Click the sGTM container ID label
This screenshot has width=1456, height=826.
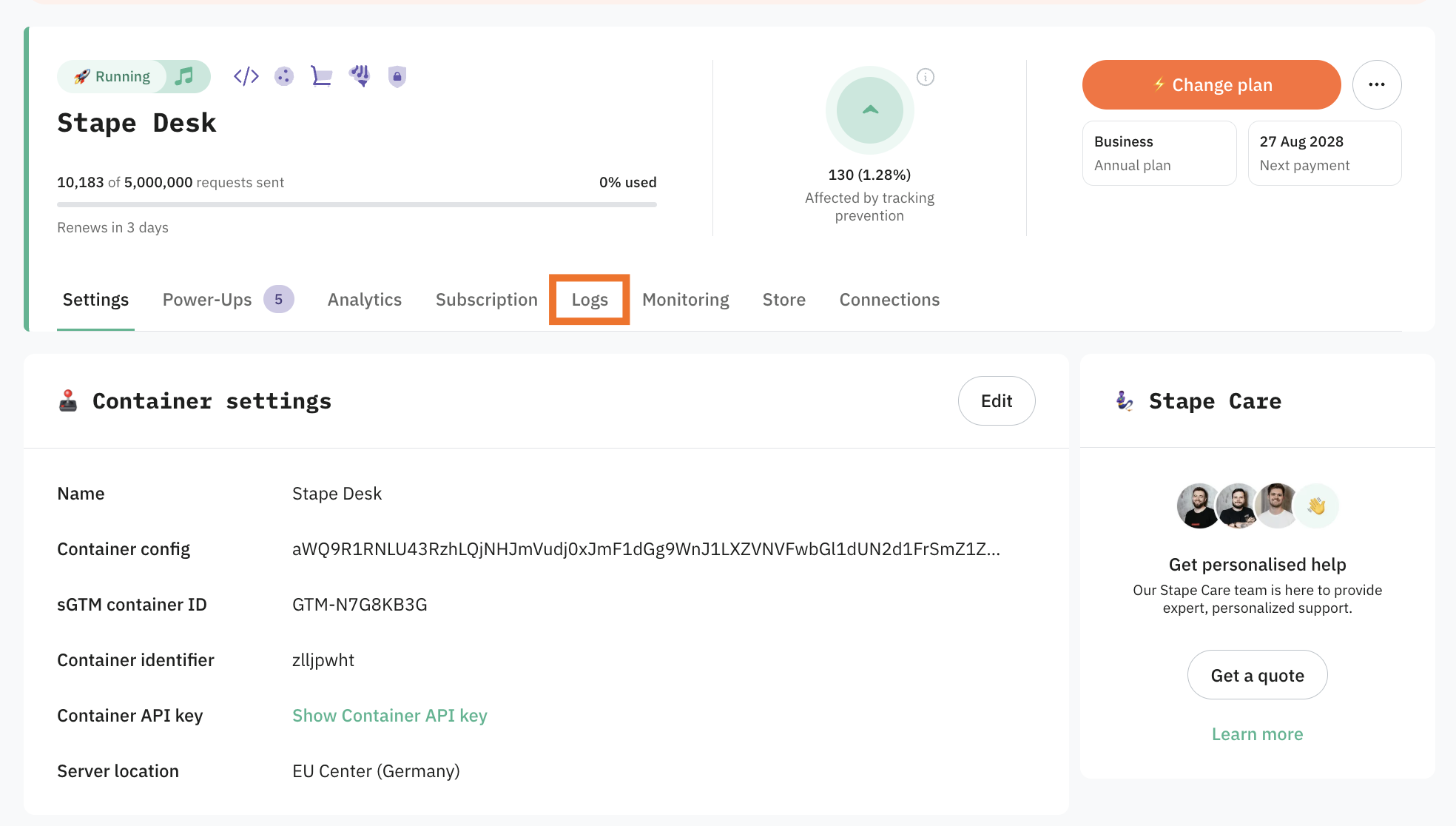[132, 605]
